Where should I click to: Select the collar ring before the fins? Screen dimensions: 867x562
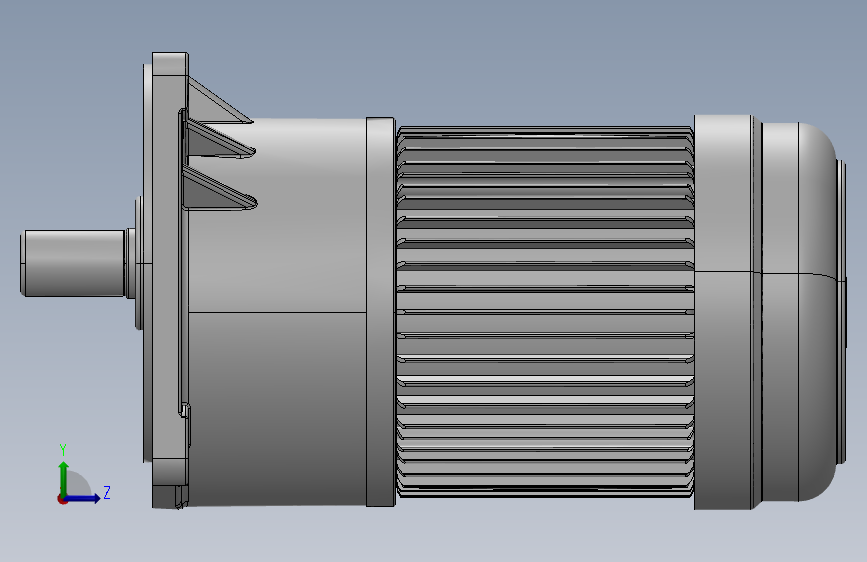pos(380,312)
